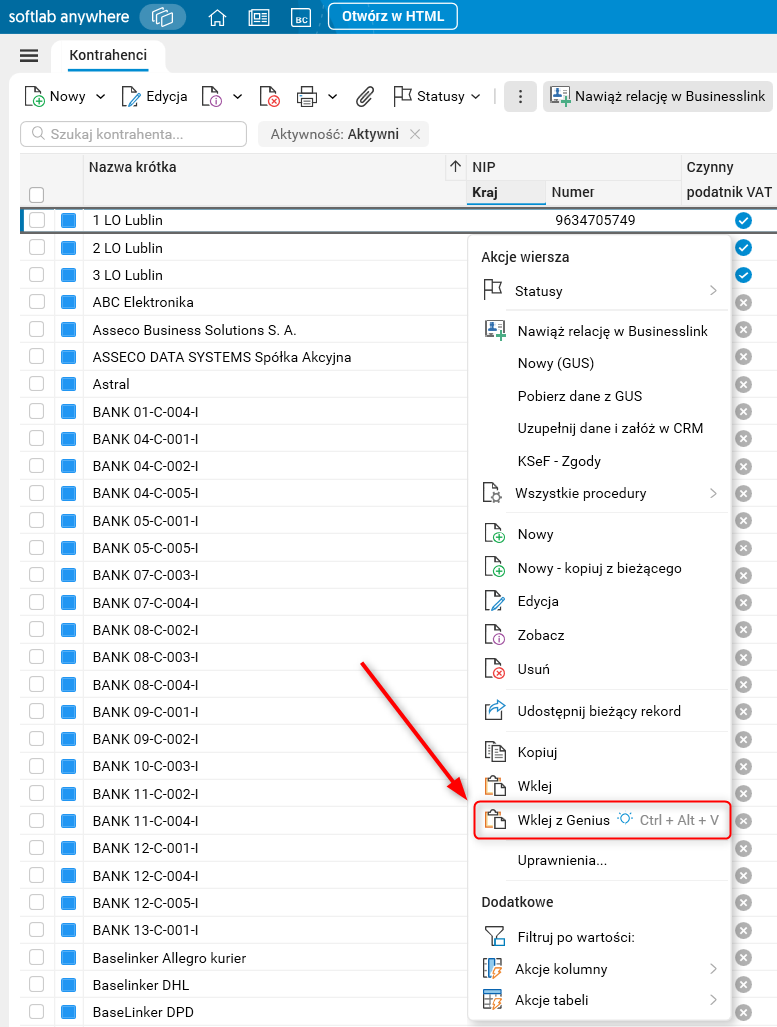
Task: Focus the Szukaj kontrahenta search field
Action: pyautogui.click(x=134, y=134)
